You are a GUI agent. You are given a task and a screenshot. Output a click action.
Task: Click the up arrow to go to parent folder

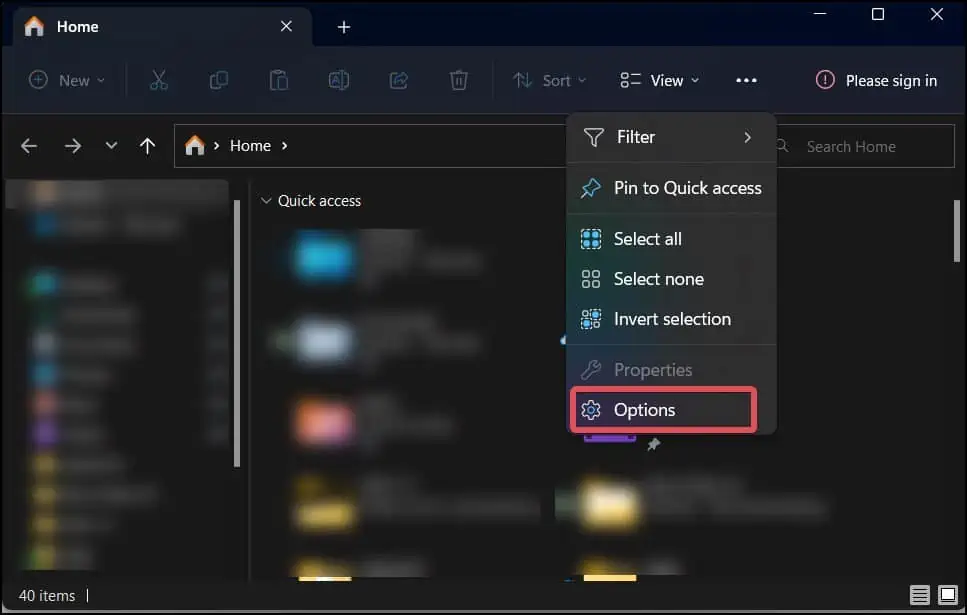coord(147,145)
